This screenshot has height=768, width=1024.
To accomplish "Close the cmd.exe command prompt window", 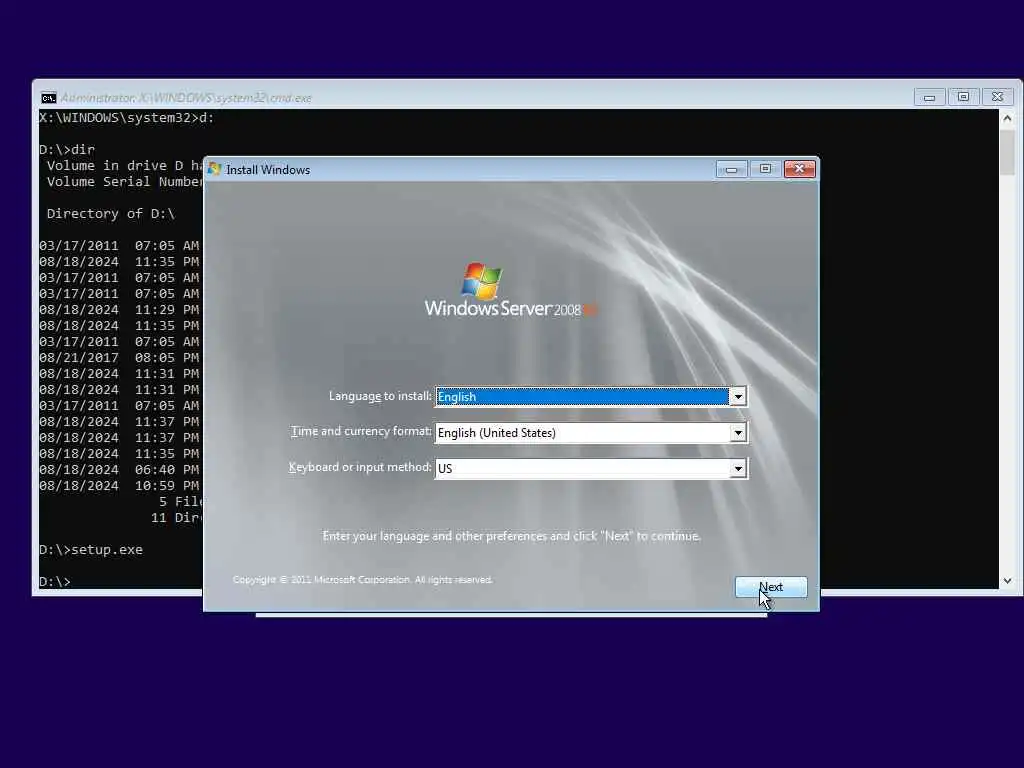I will click(x=997, y=97).
